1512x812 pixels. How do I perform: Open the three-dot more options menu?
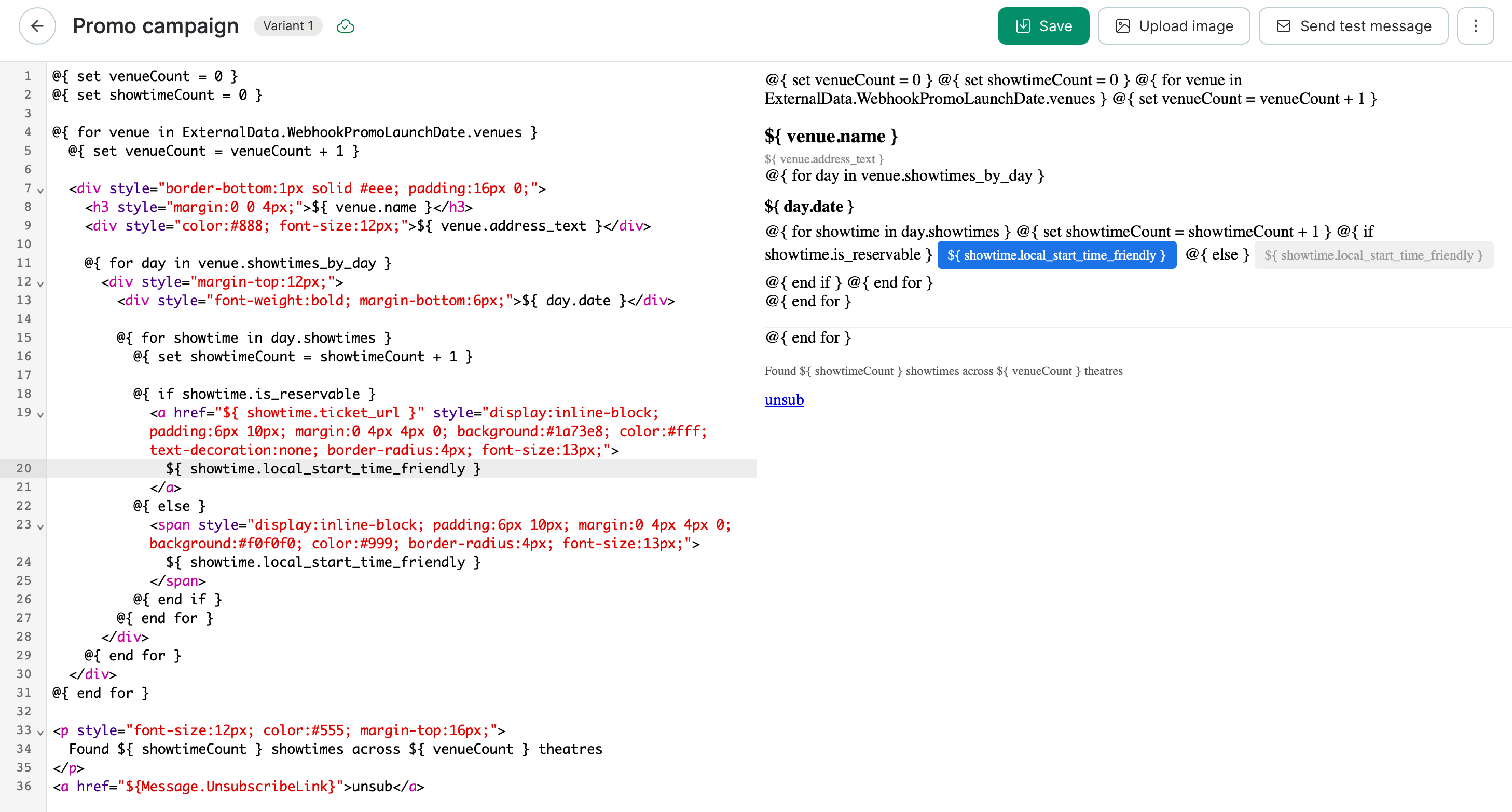(x=1476, y=26)
